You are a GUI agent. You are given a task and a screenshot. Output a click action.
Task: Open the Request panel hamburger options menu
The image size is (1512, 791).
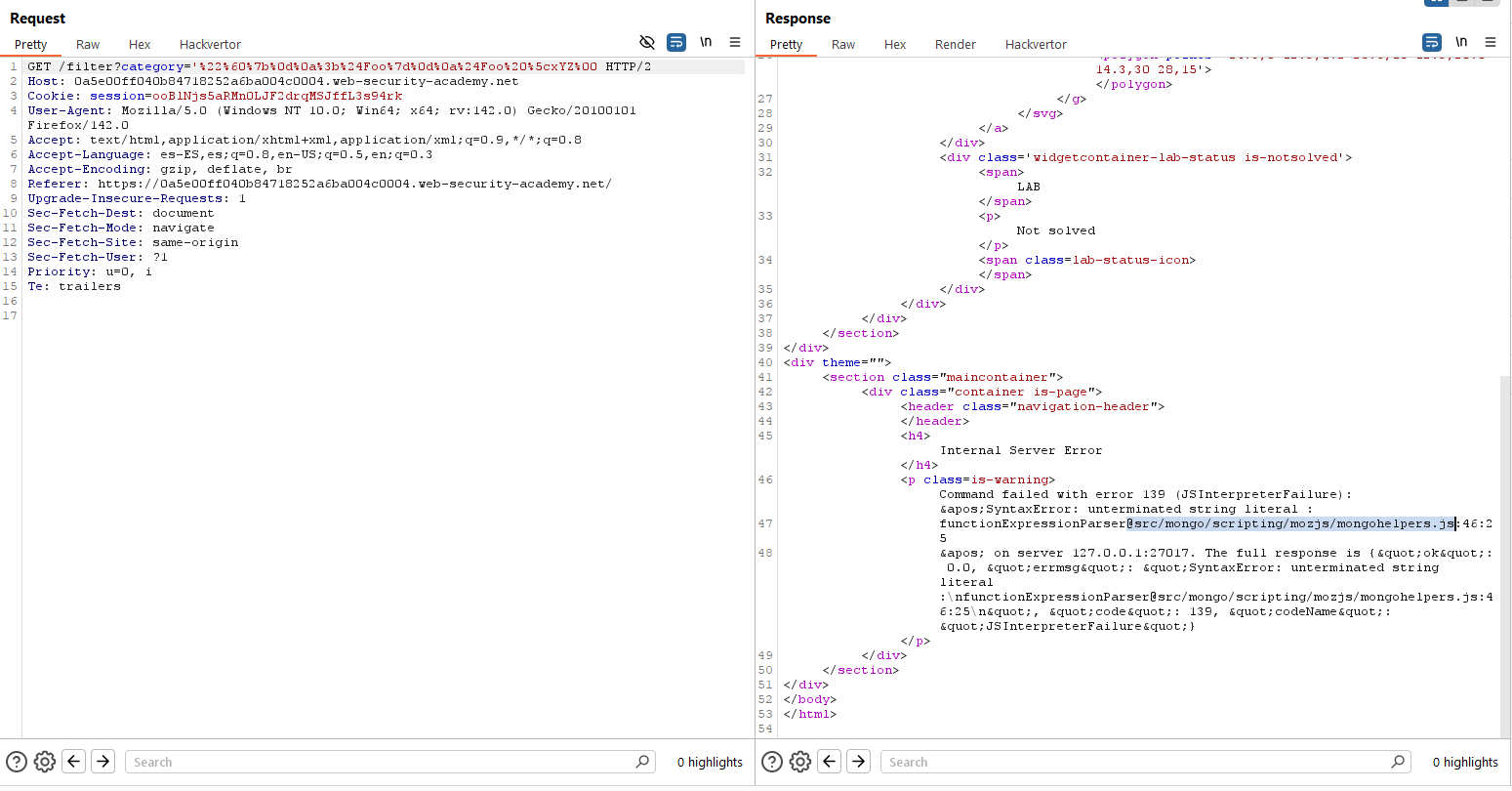click(x=735, y=42)
